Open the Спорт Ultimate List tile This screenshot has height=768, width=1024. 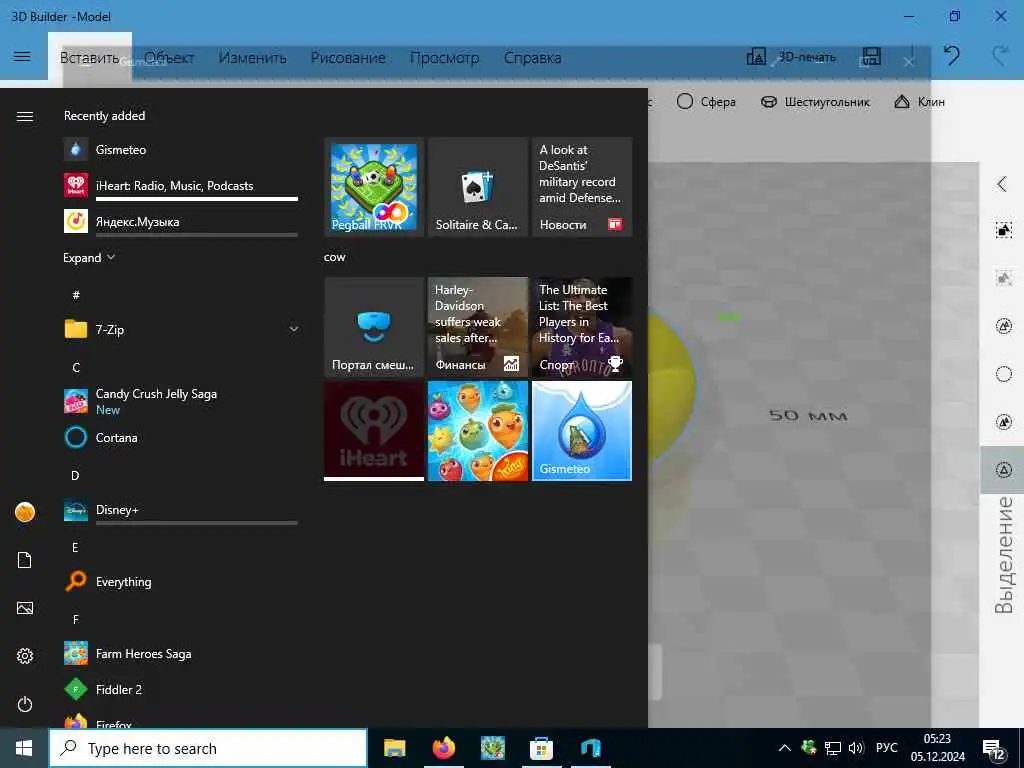click(582, 327)
